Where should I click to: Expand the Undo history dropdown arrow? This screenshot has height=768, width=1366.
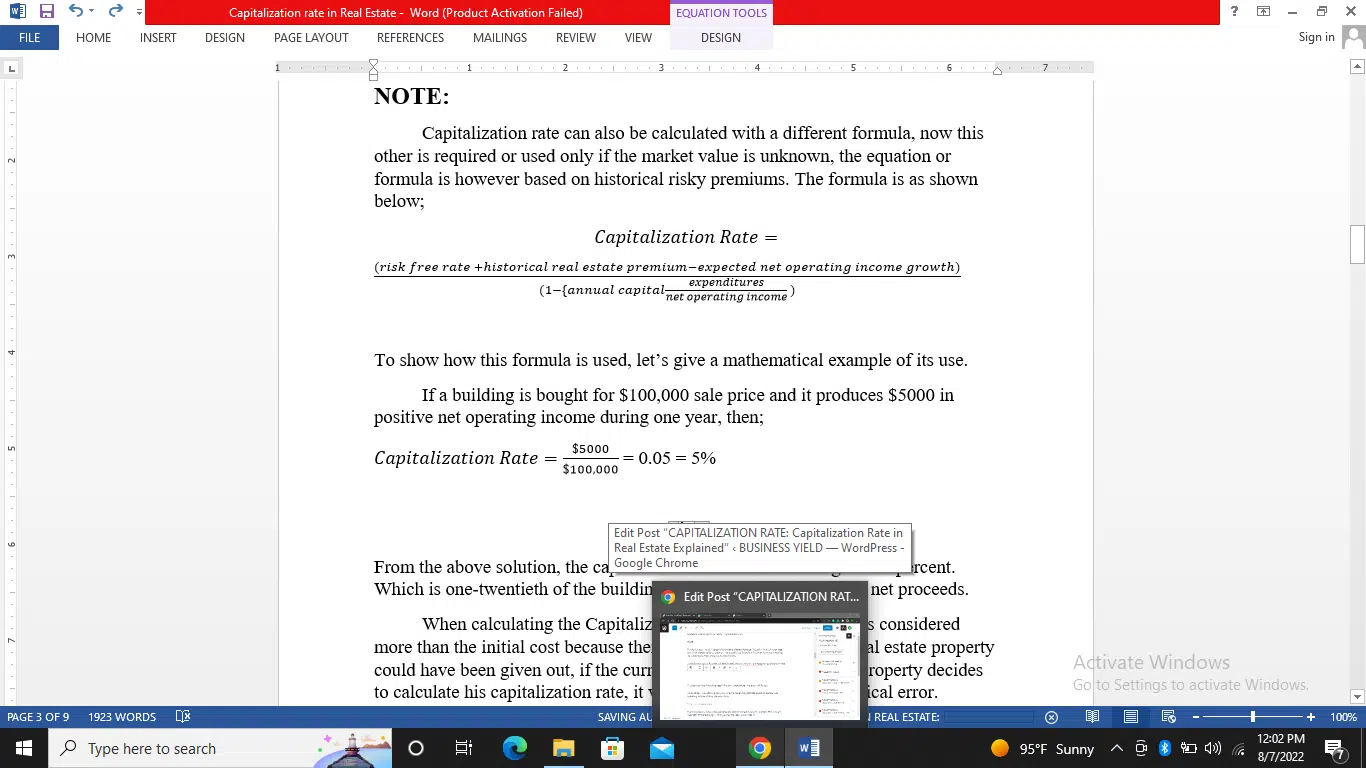tap(91, 12)
